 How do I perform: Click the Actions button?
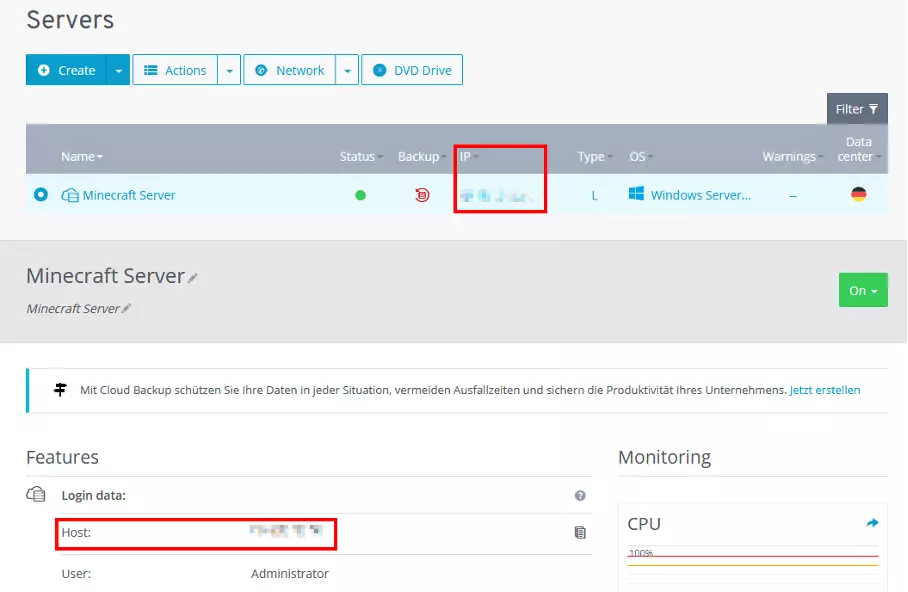pyautogui.click(x=175, y=70)
